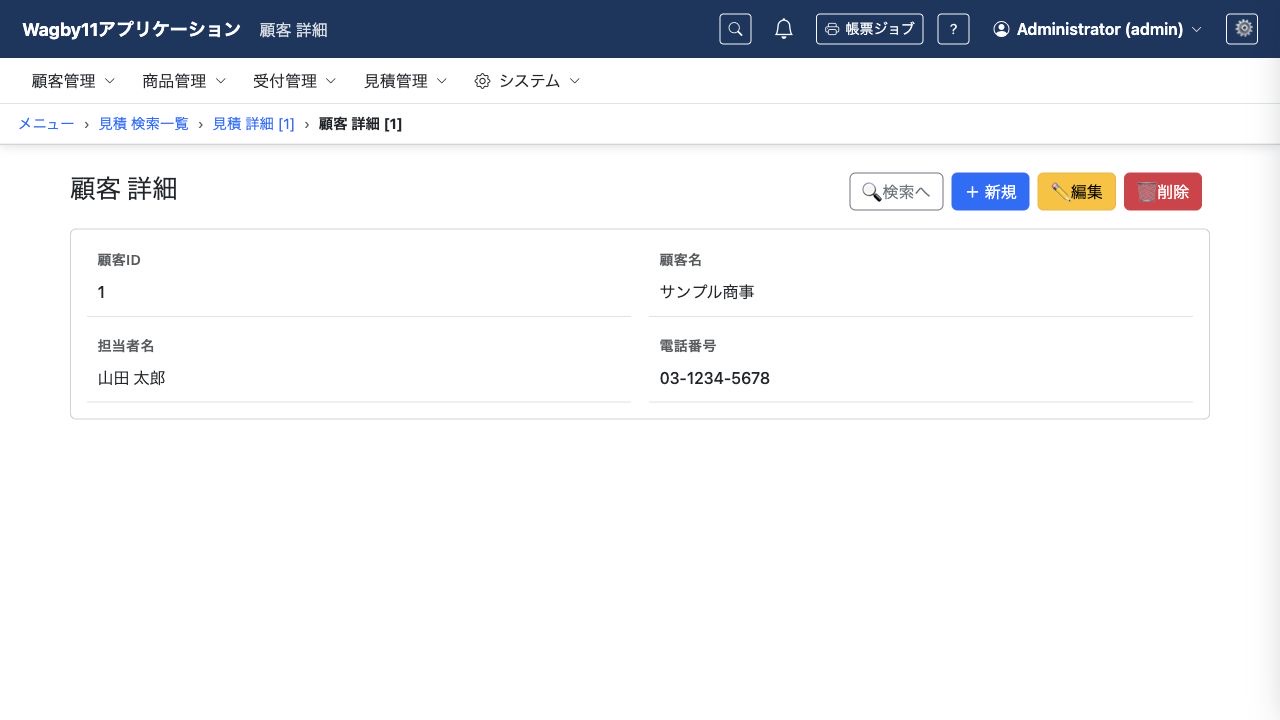Expand the 見積管理 menu
The height and width of the screenshot is (720, 1280).
pos(405,81)
